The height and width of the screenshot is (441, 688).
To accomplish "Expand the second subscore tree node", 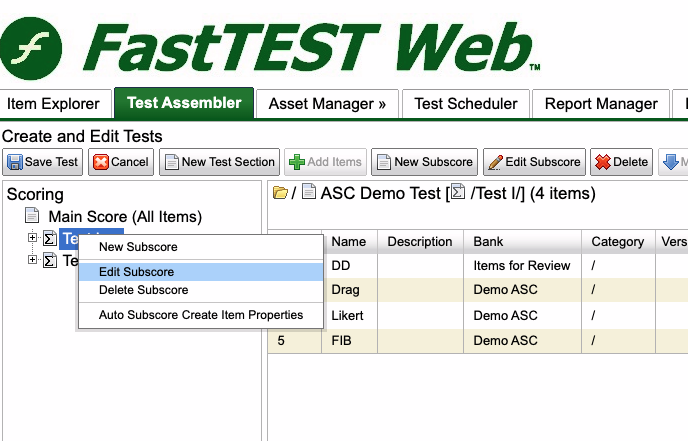I will pos(32,259).
